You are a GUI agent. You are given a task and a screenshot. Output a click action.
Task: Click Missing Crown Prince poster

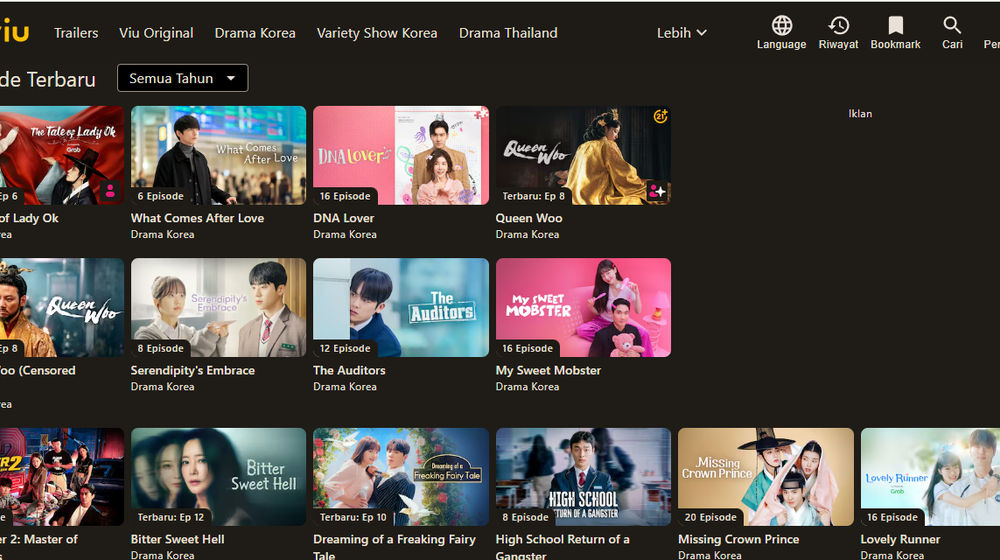765,477
